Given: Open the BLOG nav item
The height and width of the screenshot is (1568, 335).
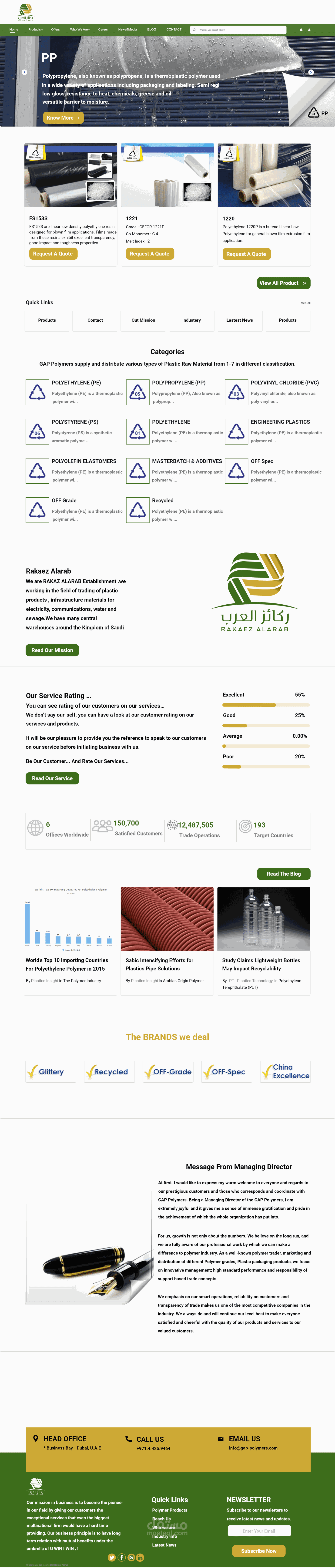Looking at the screenshot, I should pos(151,29).
